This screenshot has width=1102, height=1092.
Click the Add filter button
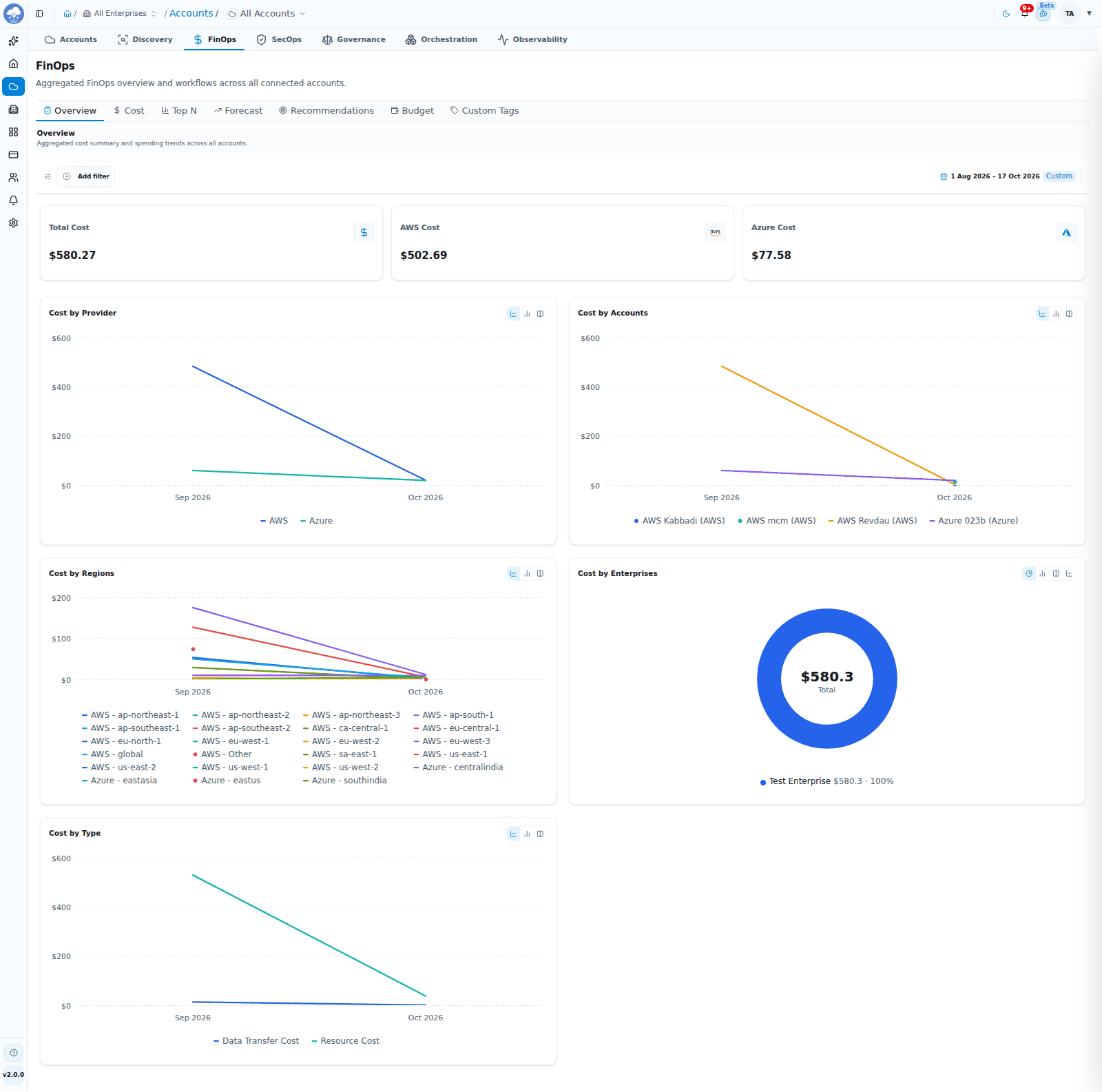pyautogui.click(x=86, y=176)
